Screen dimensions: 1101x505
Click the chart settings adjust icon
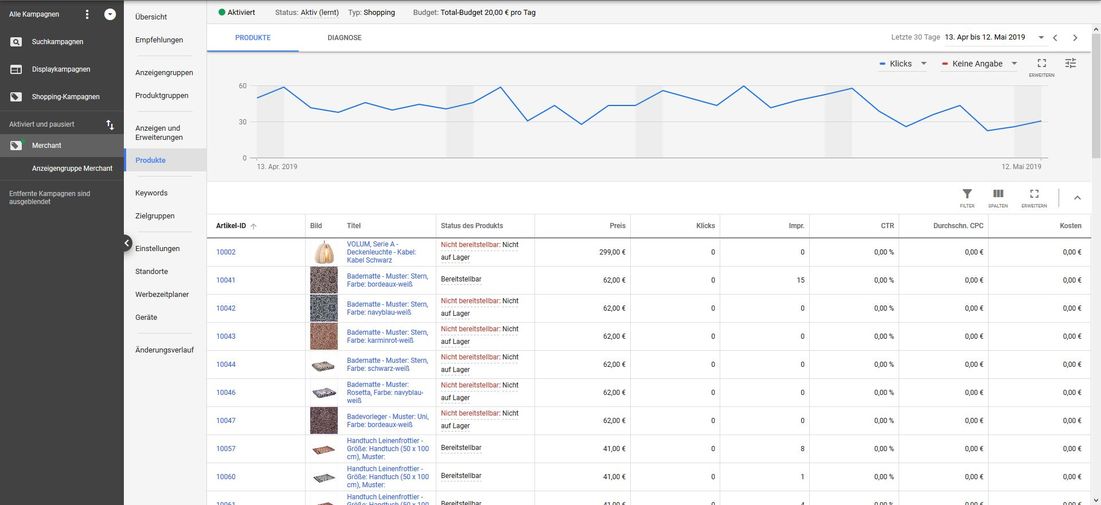coord(1071,63)
